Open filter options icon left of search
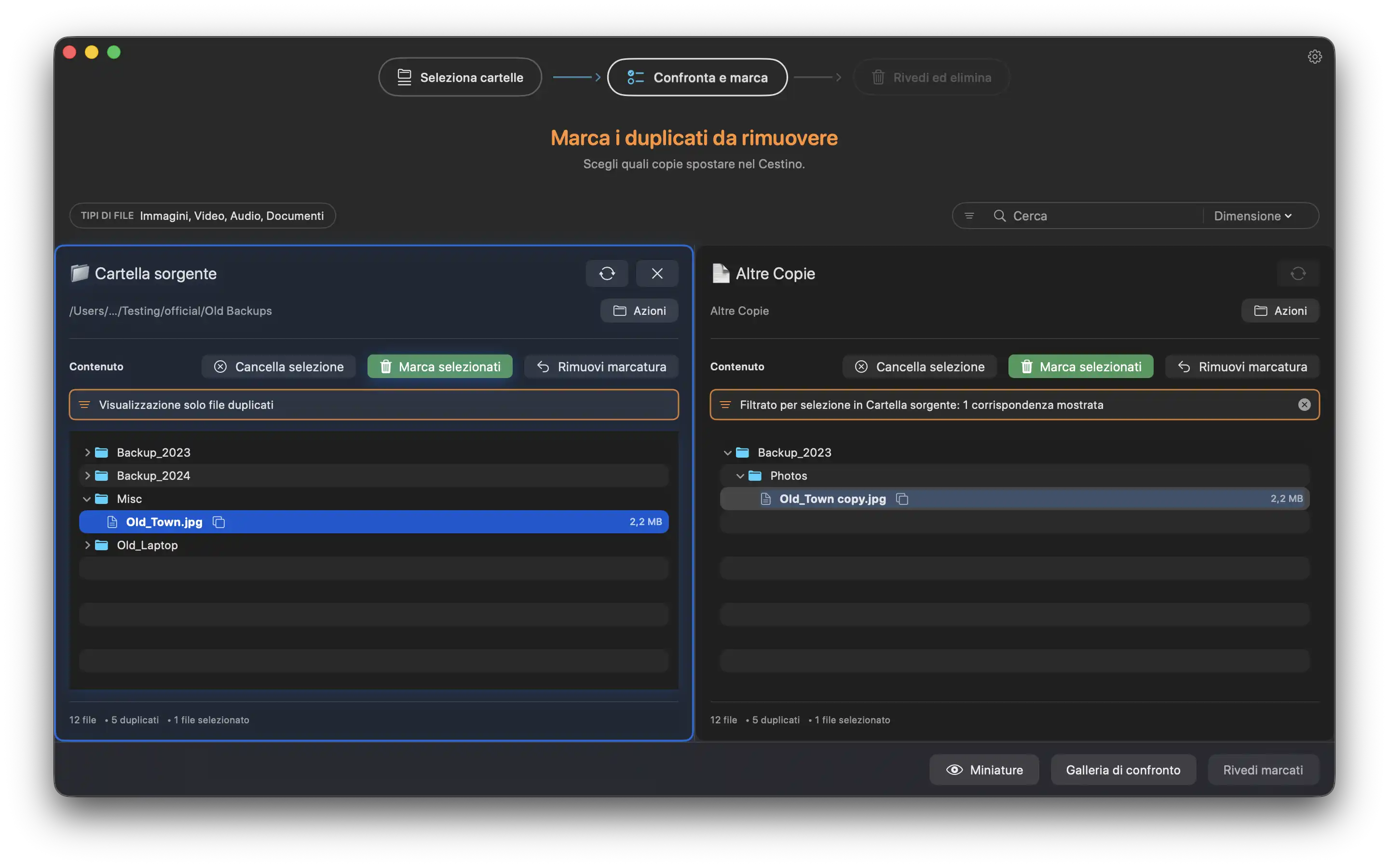Viewport: 1389px width, 868px height. (969, 216)
